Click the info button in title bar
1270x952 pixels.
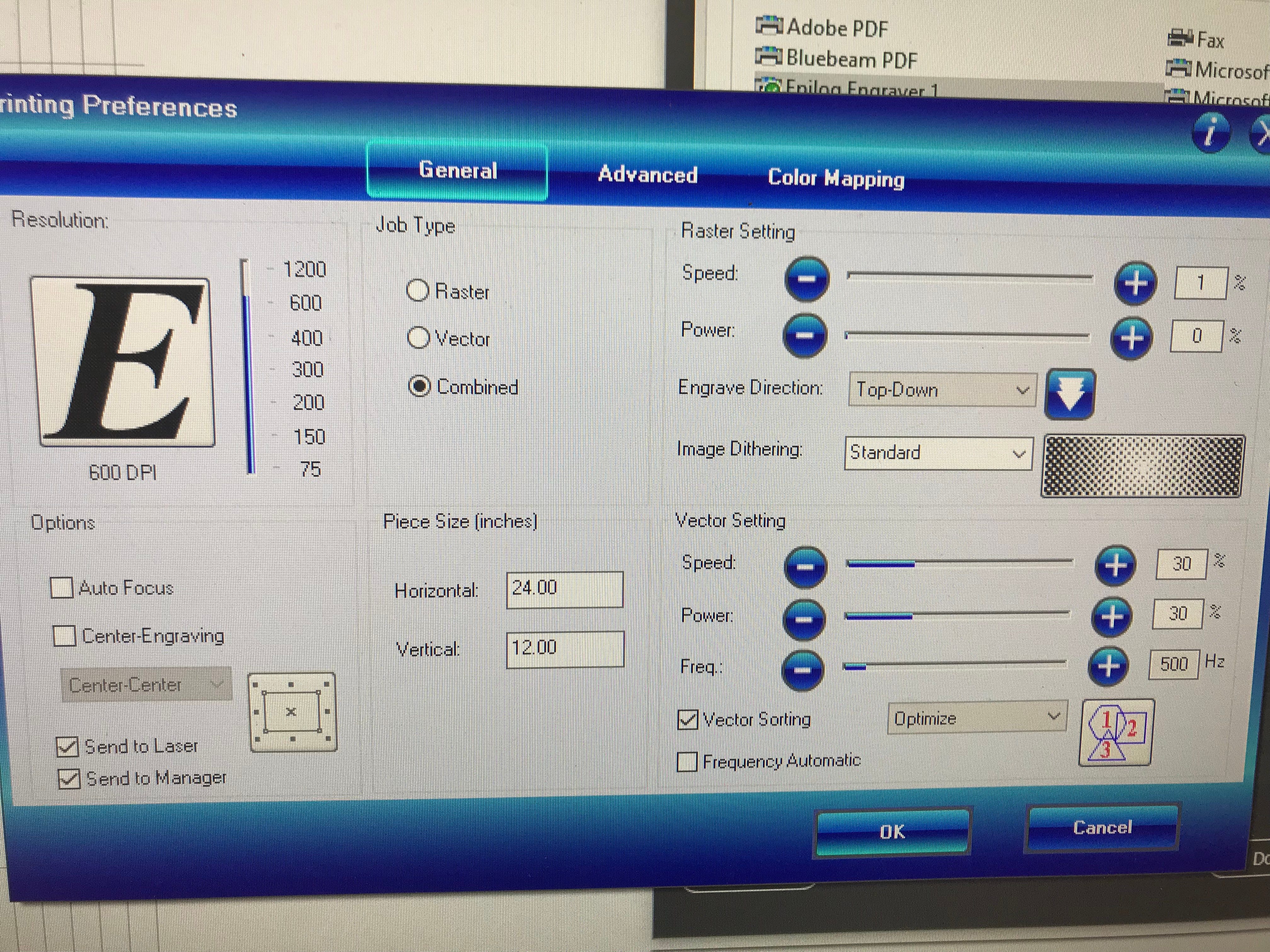(x=1211, y=133)
